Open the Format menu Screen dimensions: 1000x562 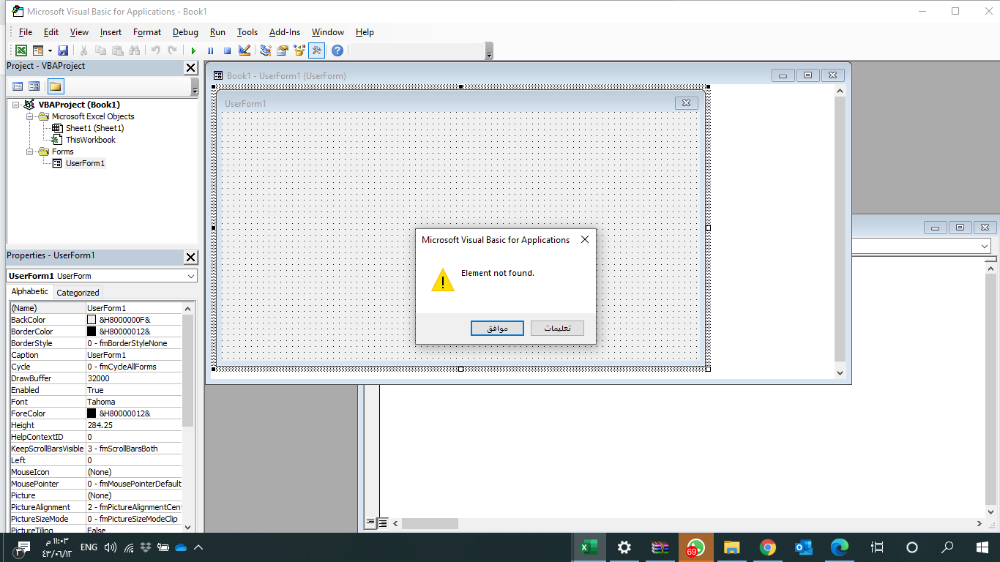[147, 32]
